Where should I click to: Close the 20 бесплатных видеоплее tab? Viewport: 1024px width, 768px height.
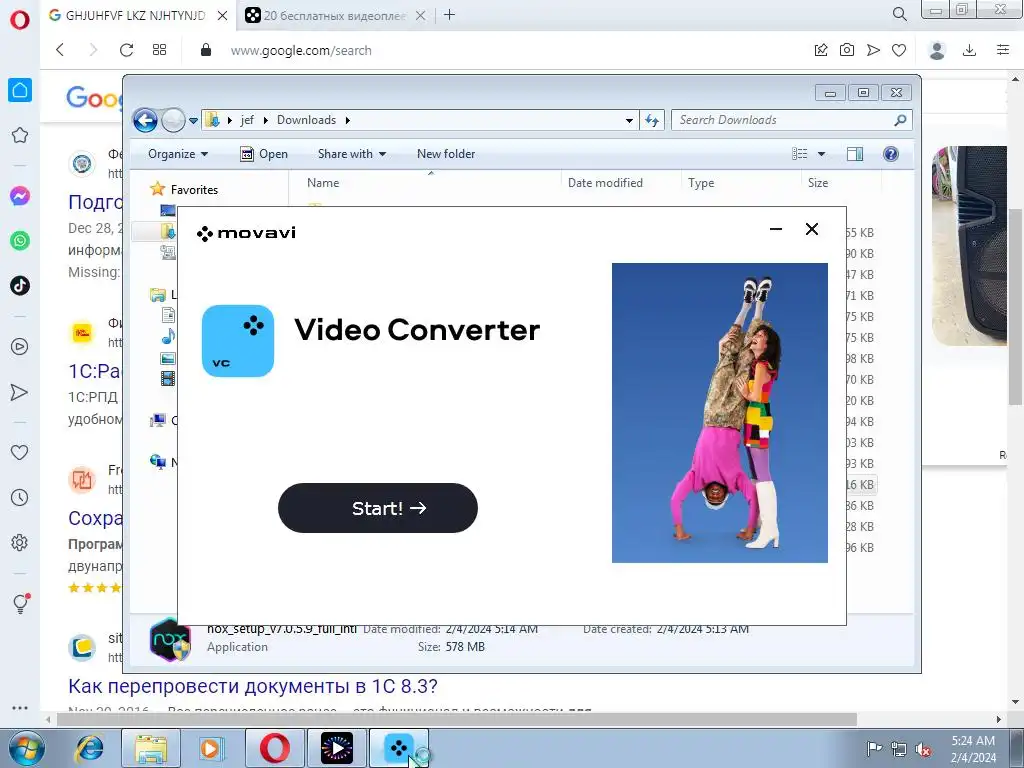click(421, 15)
